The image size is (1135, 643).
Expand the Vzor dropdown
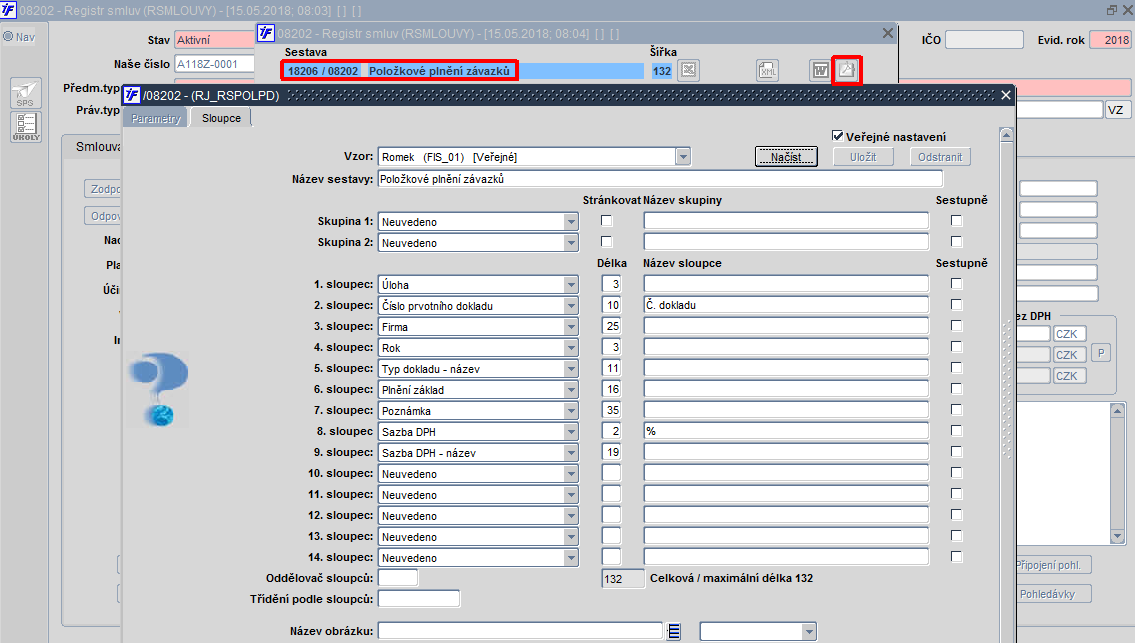point(683,156)
